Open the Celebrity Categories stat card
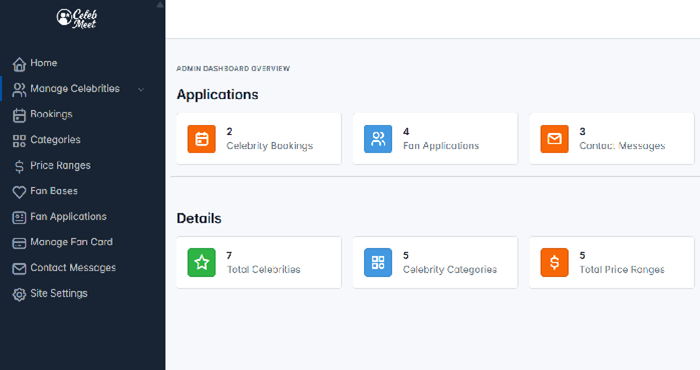Screen dimensions: 700x370 435,262
